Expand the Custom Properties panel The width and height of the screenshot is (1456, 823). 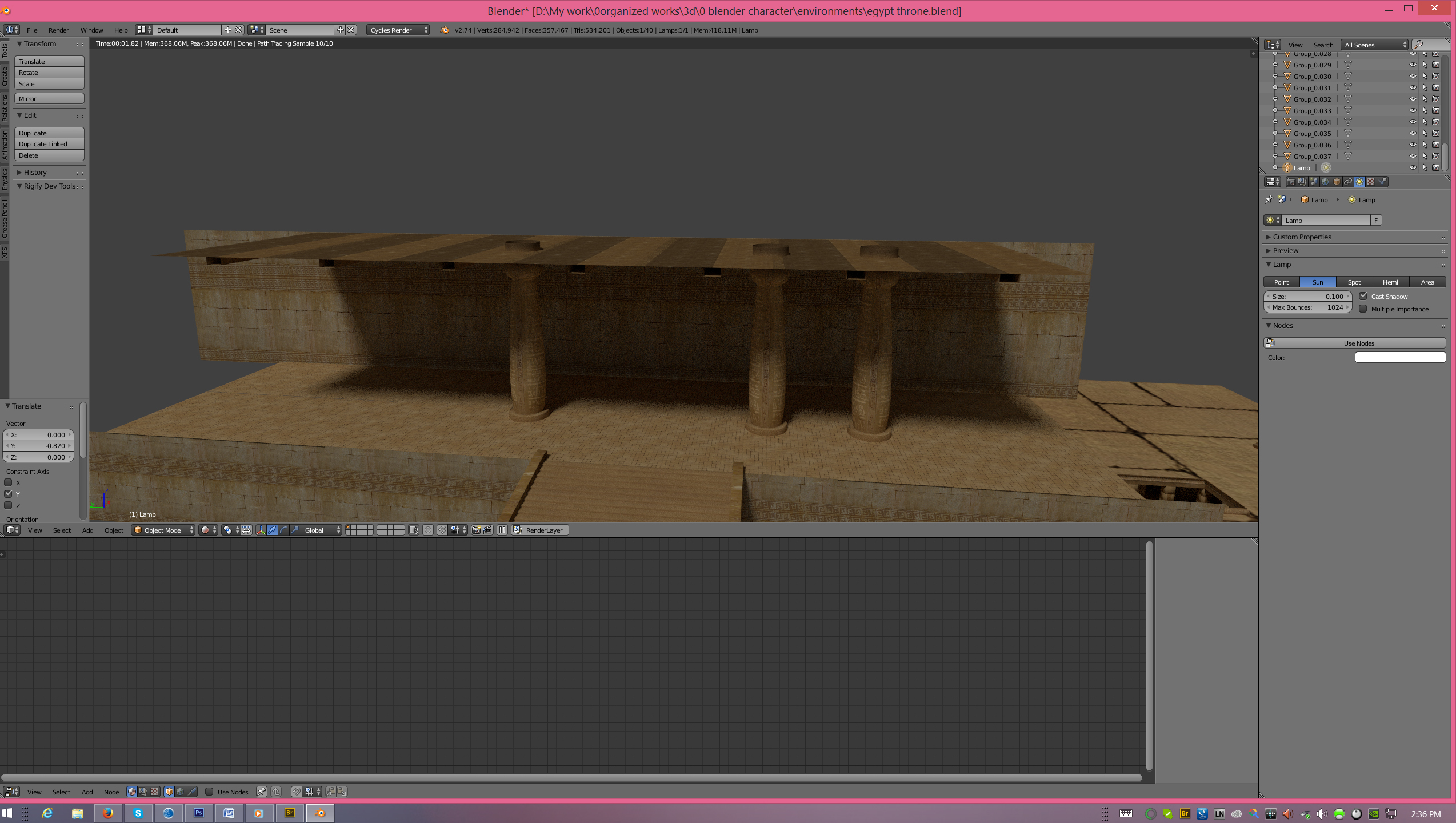(x=1302, y=237)
